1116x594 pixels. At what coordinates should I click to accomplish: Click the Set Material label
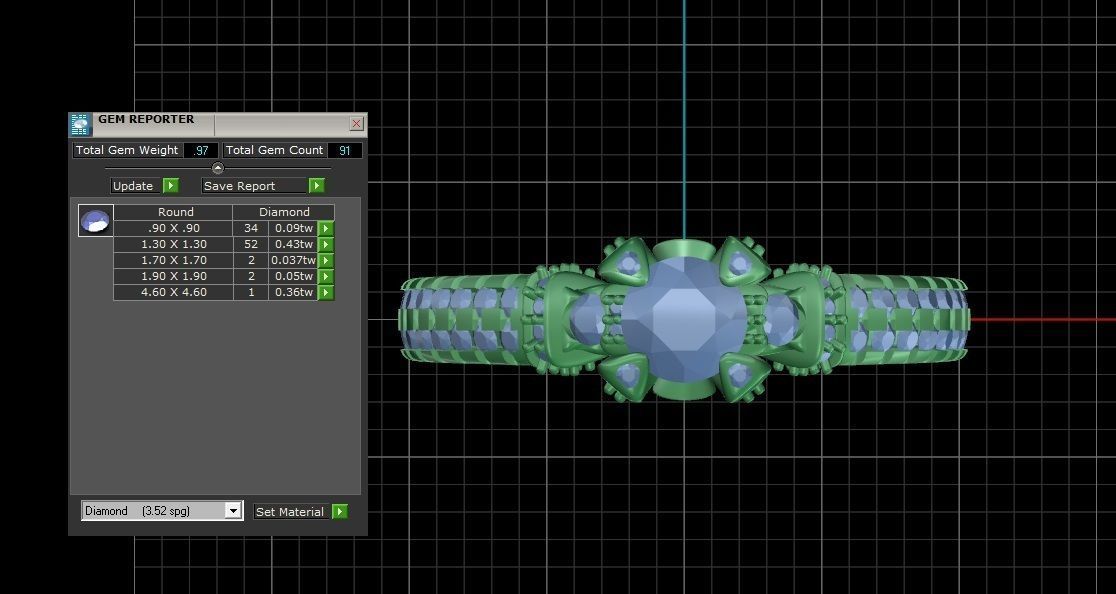click(x=290, y=511)
